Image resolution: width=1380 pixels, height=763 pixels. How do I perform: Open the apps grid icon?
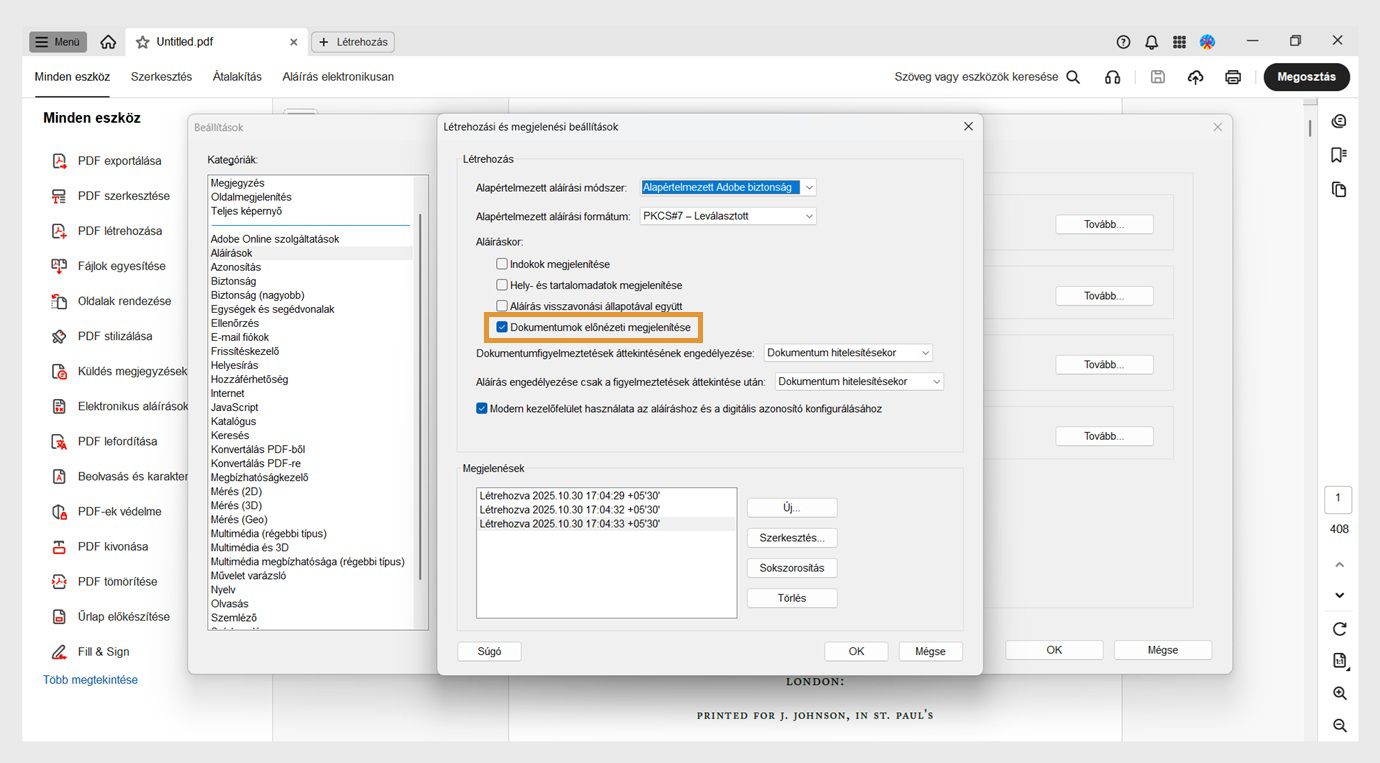coord(1179,42)
